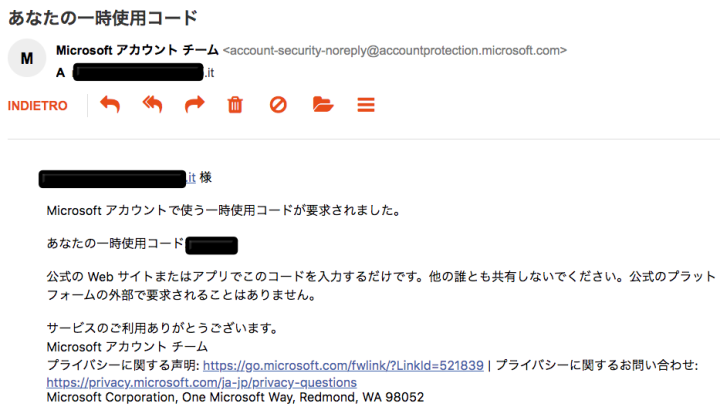Click the Microsoft Corporation Redmond address line
720x410 pixels.
point(235,397)
